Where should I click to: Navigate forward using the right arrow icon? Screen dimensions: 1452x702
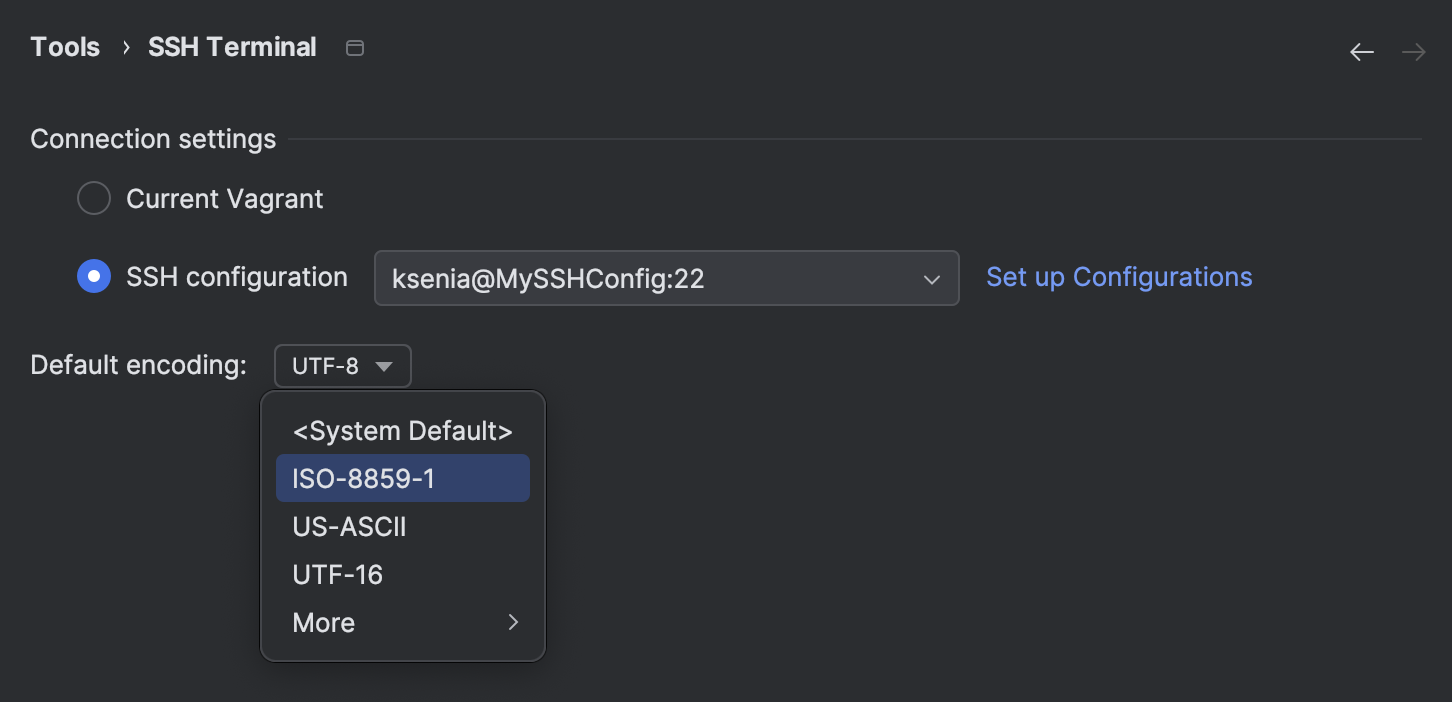(1413, 51)
